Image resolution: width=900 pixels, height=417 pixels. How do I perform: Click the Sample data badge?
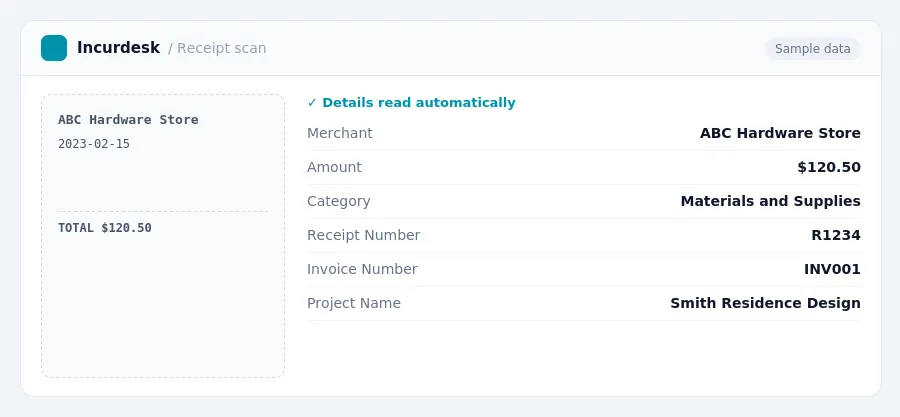click(x=812, y=49)
